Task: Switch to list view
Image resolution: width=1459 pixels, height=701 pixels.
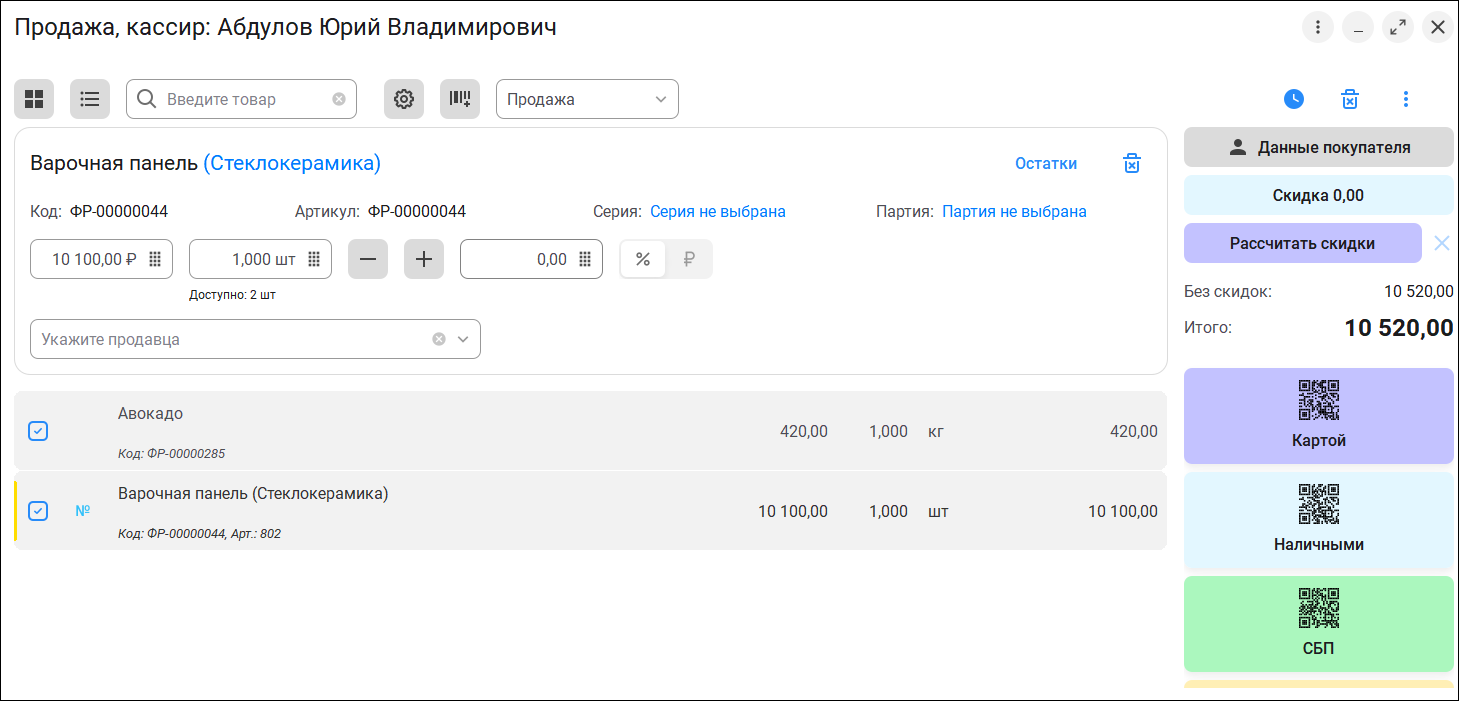Action: pos(90,99)
